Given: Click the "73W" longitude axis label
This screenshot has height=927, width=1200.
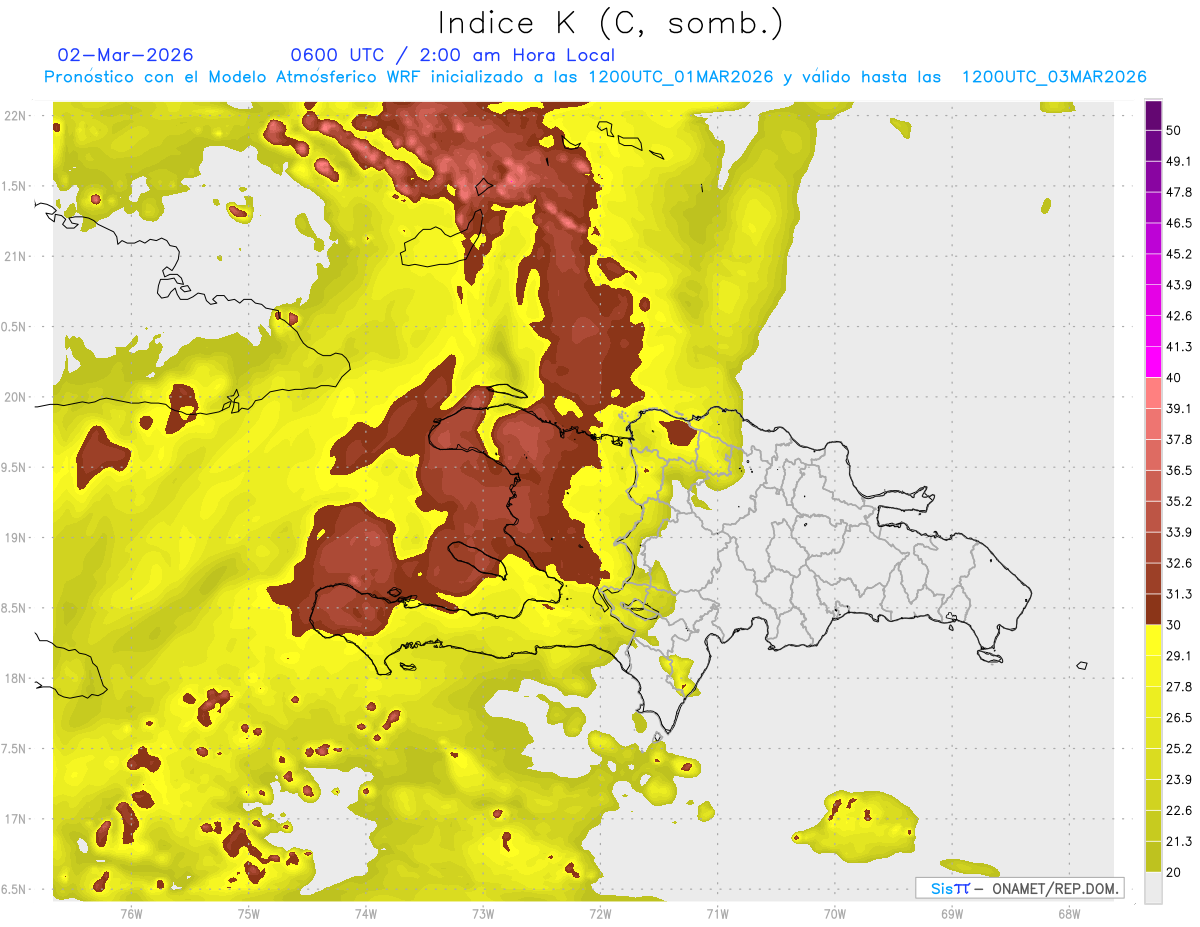Looking at the screenshot, I should coord(483,914).
